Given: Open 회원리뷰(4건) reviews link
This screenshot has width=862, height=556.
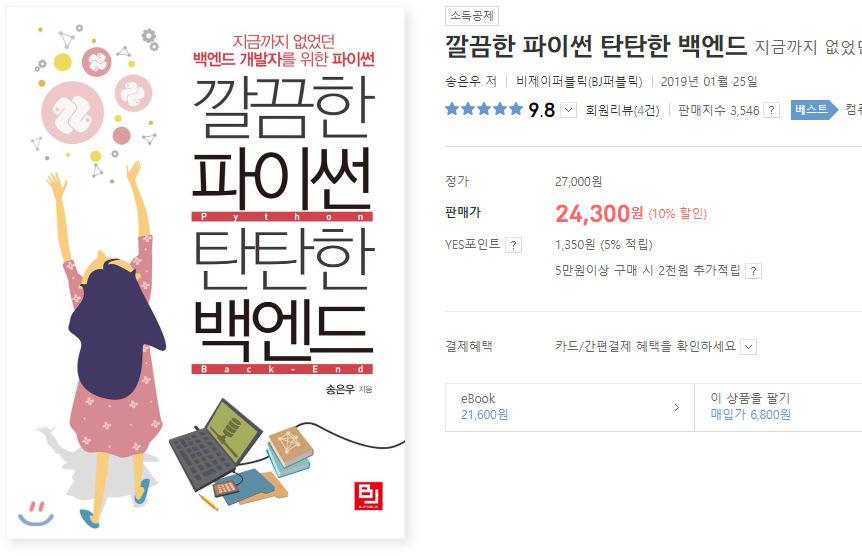Looking at the screenshot, I should [x=622, y=110].
